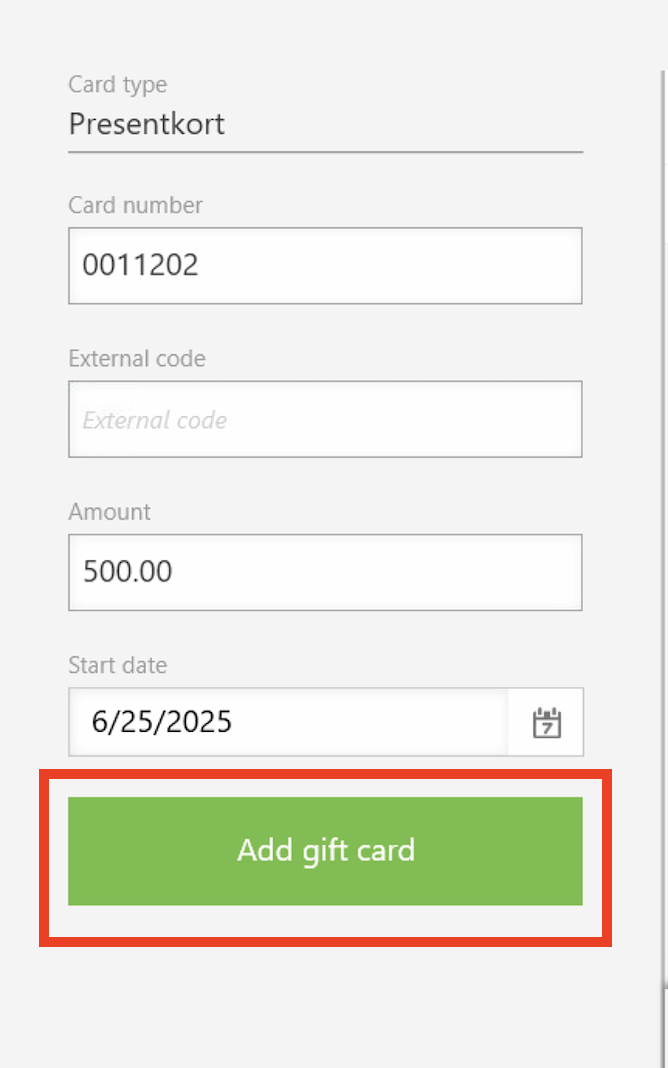The image size is (668, 1068).
Task: Select the Presentkort card type value
Action: pyautogui.click(x=146, y=124)
